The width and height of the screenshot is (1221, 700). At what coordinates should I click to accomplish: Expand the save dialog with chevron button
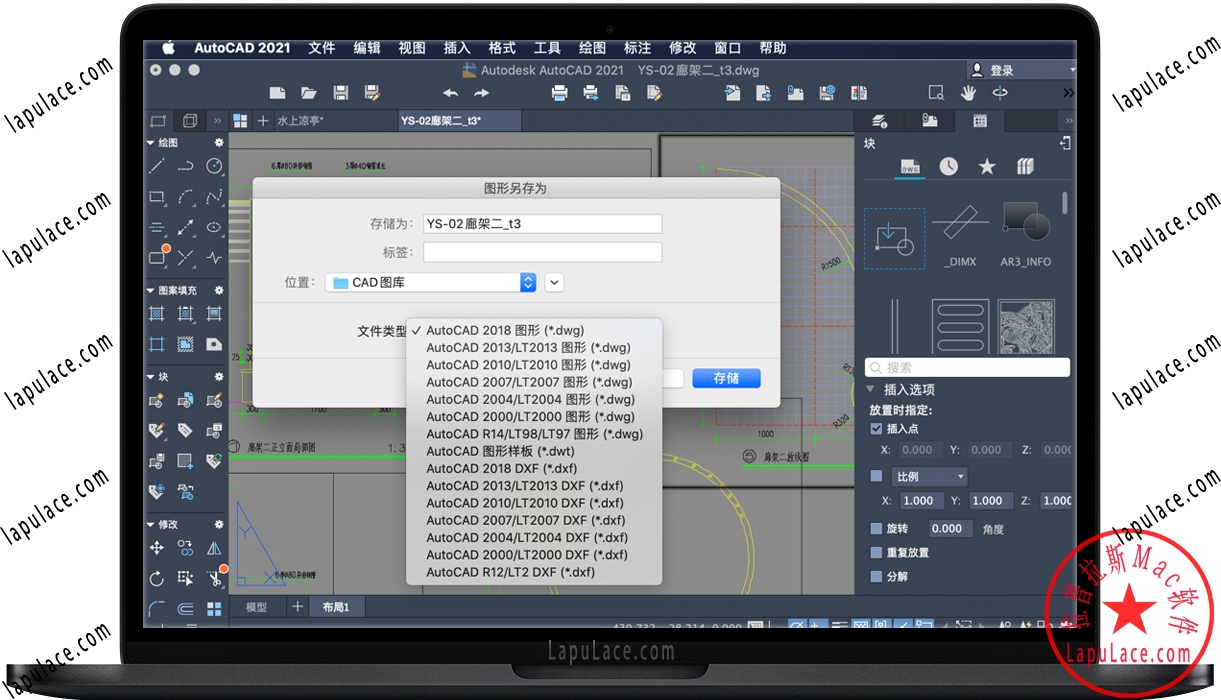(x=554, y=283)
